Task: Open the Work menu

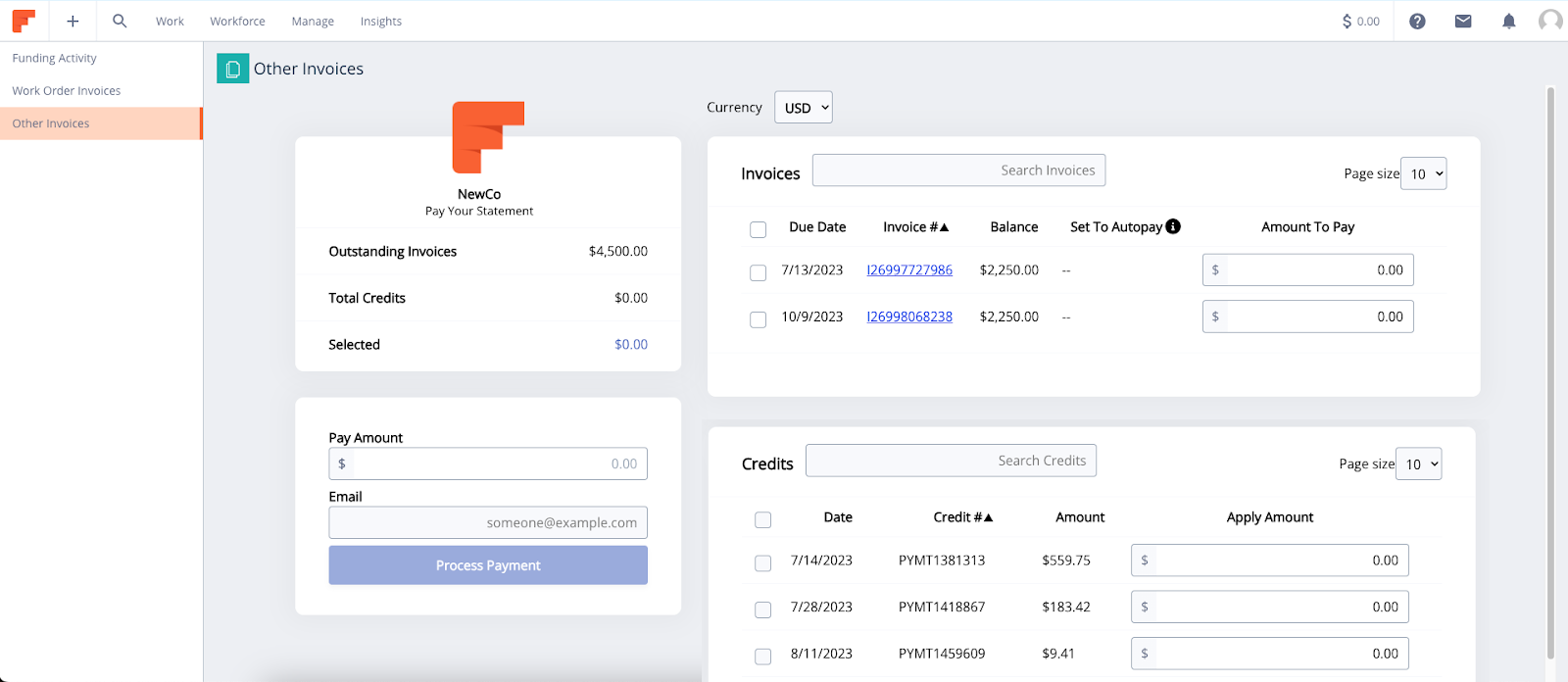Action: point(170,22)
